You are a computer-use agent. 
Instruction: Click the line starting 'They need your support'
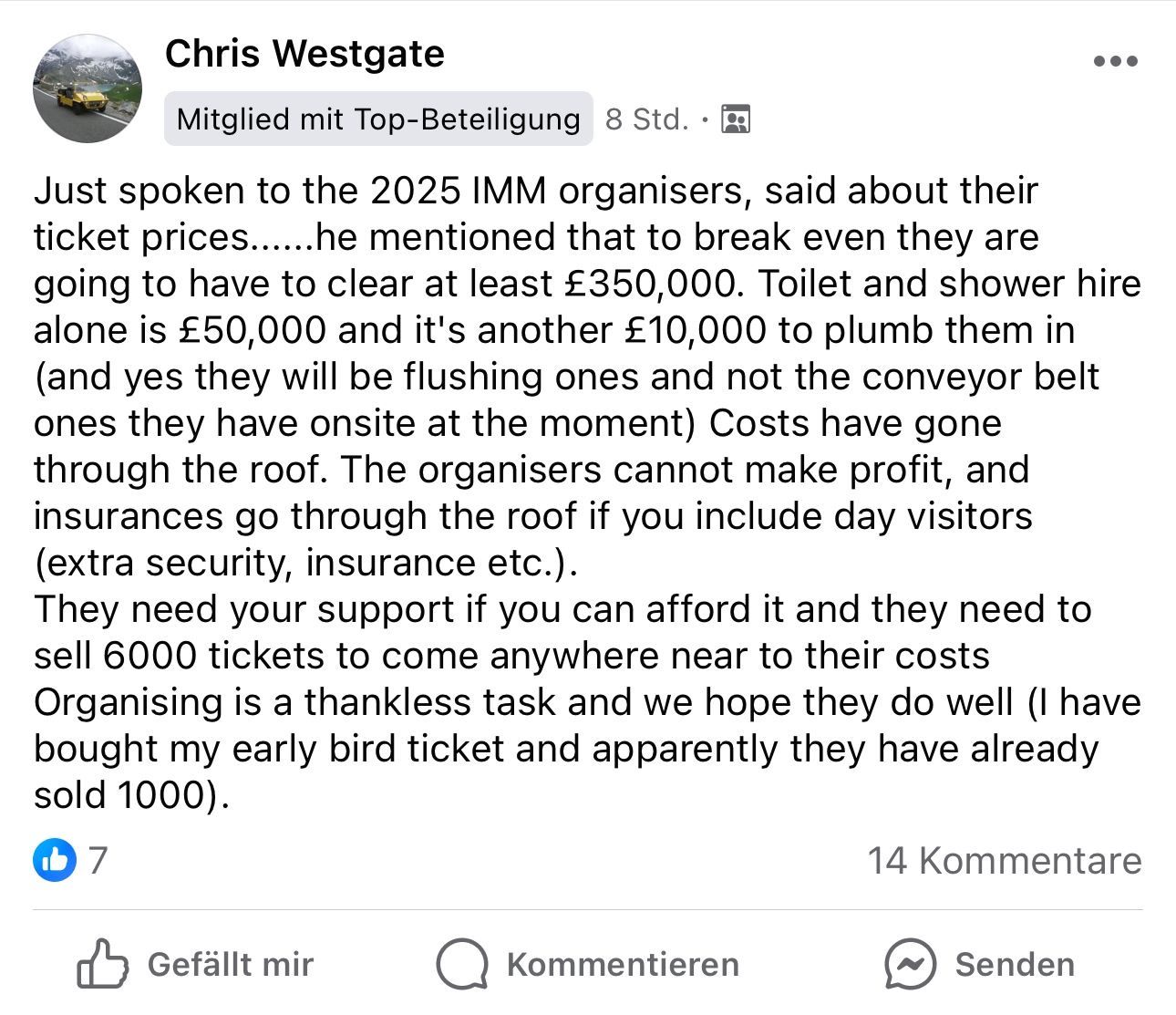[246, 609]
